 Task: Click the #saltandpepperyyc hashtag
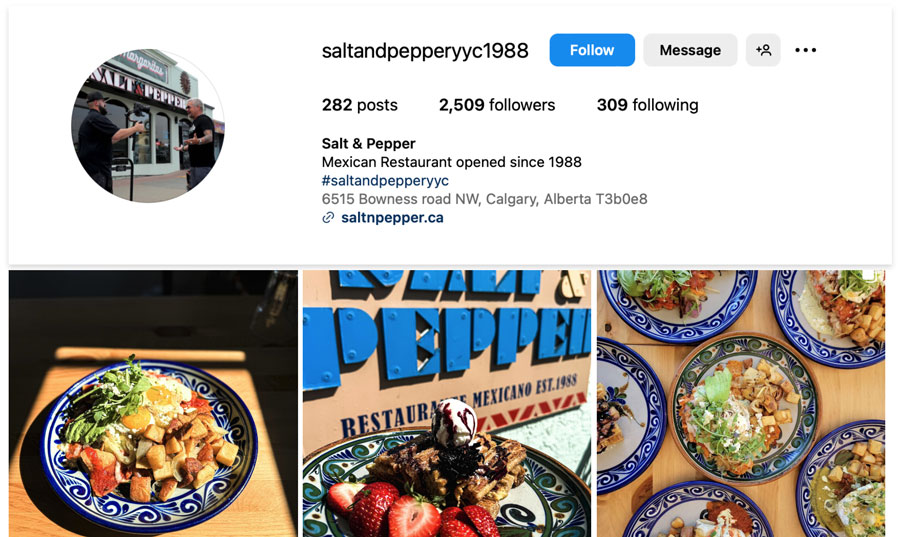[385, 181]
